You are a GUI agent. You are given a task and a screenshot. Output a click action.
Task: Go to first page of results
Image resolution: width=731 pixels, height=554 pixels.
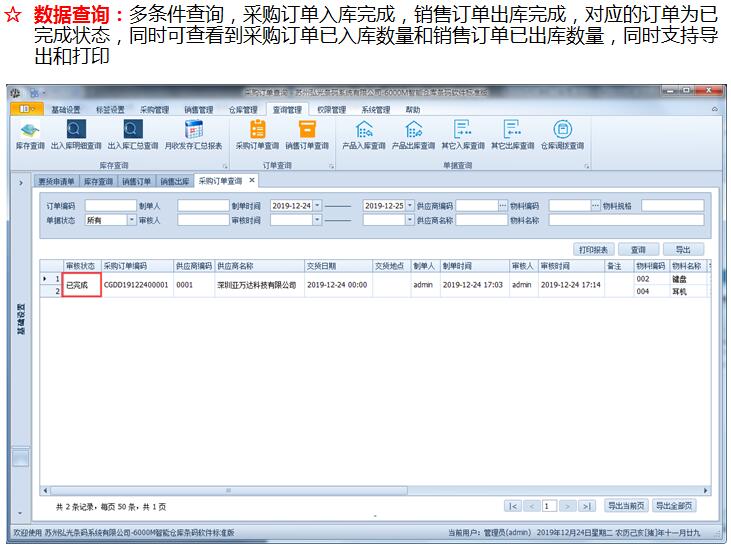(513, 506)
